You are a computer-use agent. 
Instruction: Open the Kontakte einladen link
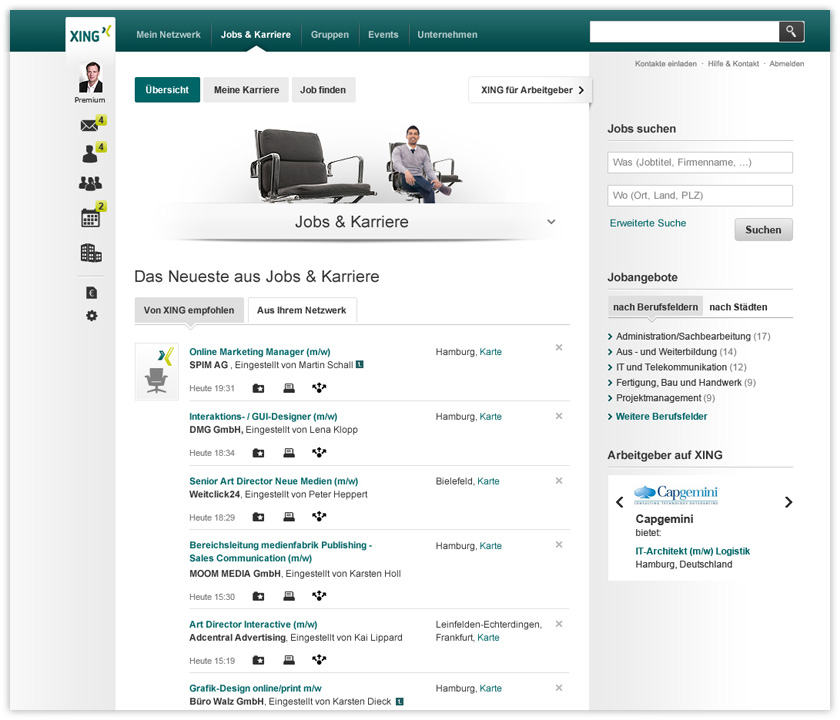tap(666, 64)
